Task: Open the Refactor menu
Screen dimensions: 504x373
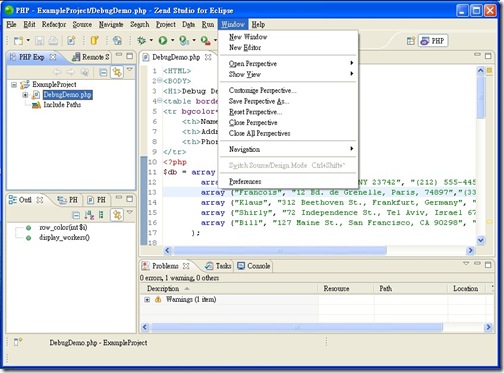Action: tap(54, 24)
